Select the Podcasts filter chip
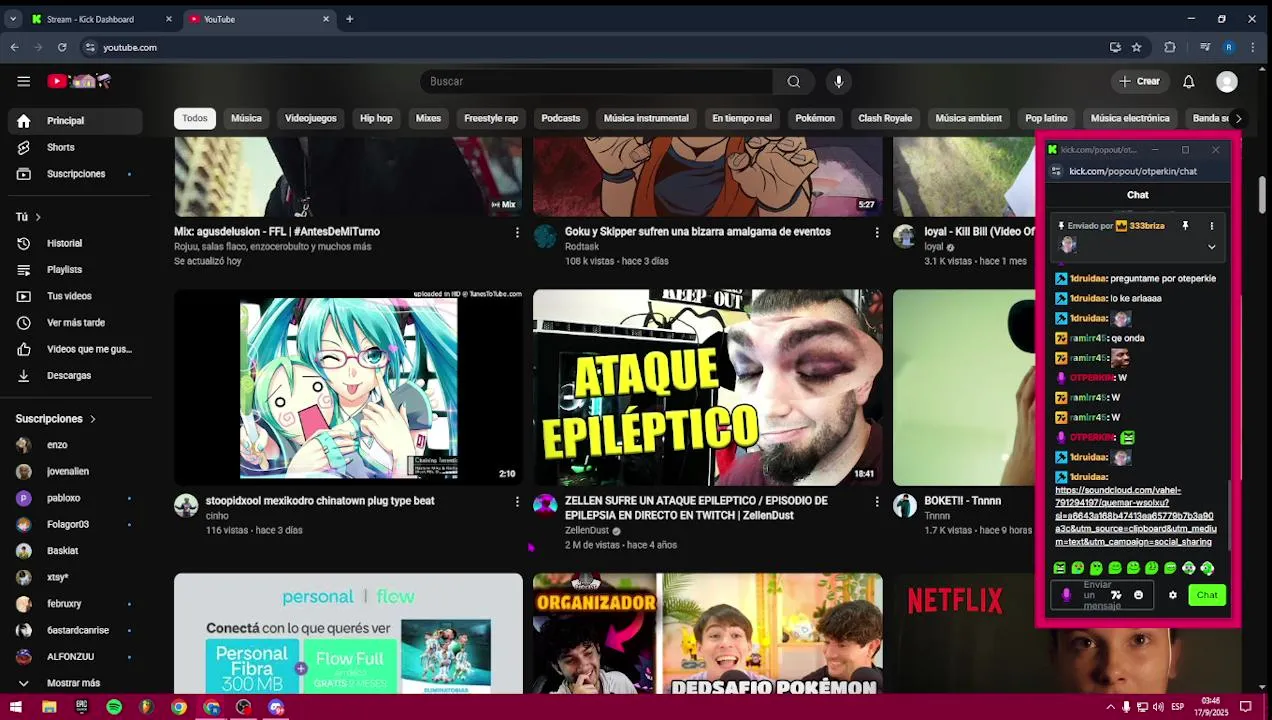Image resolution: width=1272 pixels, height=720 pixels. pyautogui.click(x=560, y=118)
